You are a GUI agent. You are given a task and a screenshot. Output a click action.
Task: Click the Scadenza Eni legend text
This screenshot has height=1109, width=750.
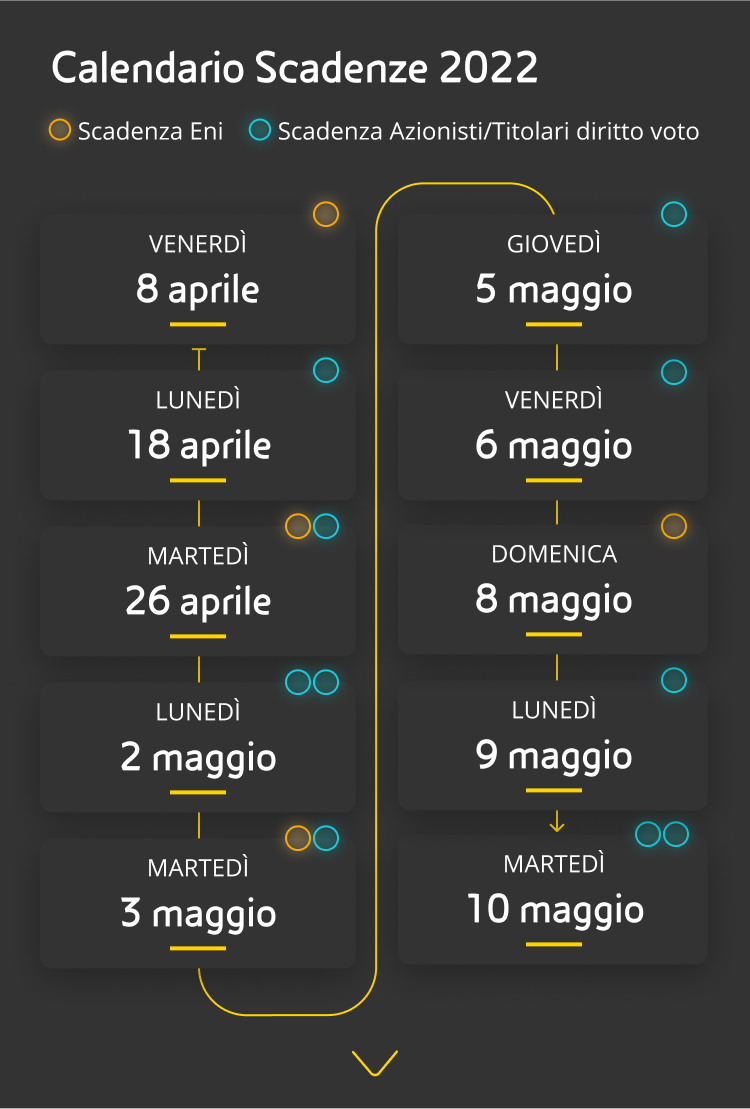150,131
